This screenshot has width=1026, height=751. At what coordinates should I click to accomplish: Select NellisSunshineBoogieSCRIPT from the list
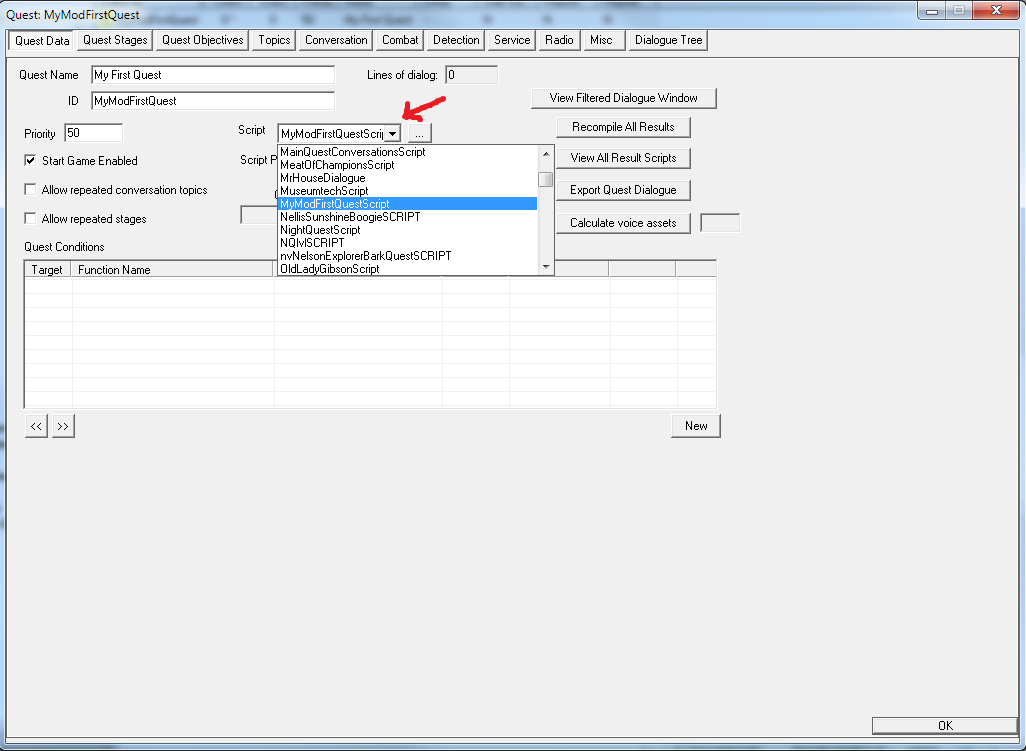tap(347, 216)
